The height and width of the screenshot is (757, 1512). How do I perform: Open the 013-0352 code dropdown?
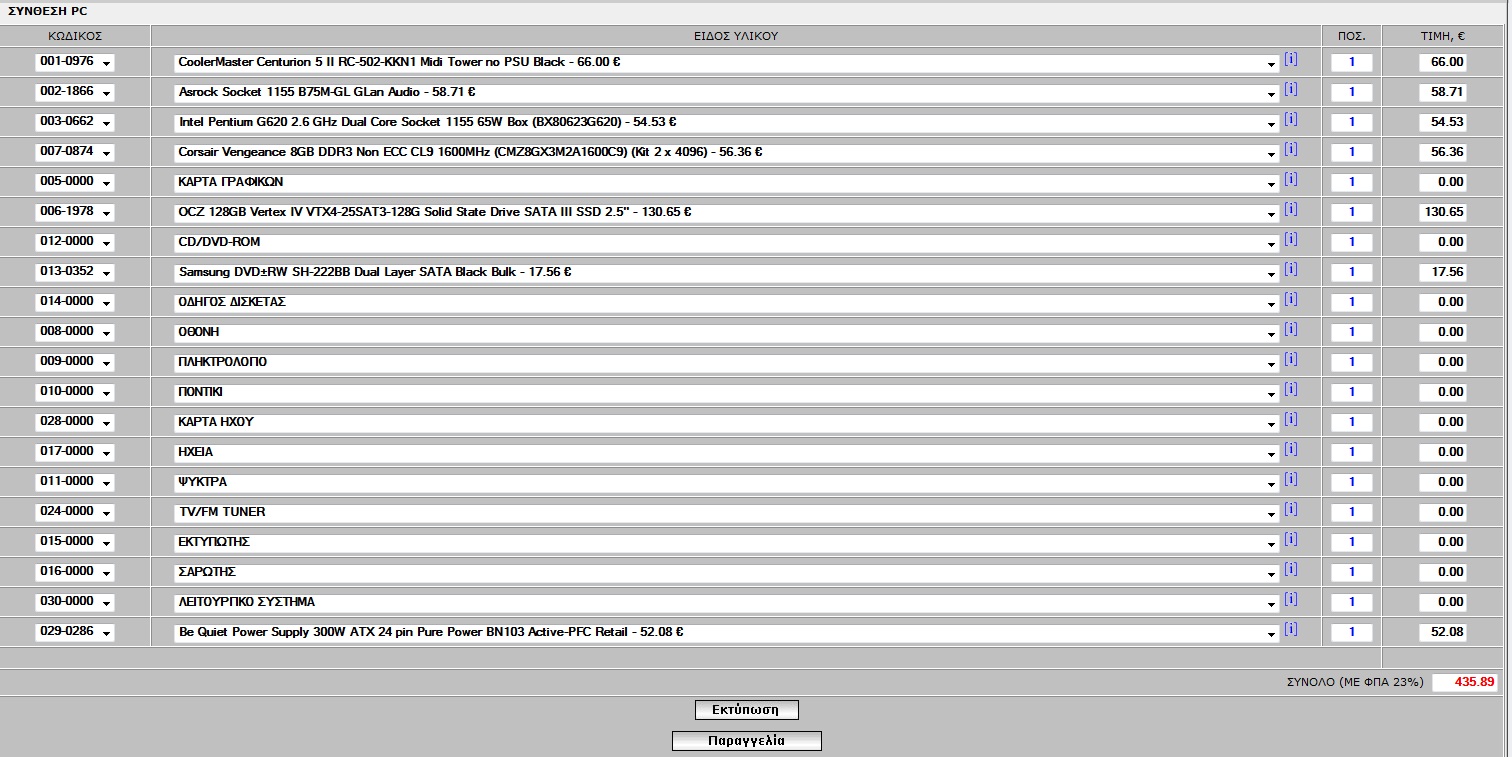click(x=75, y=272)
